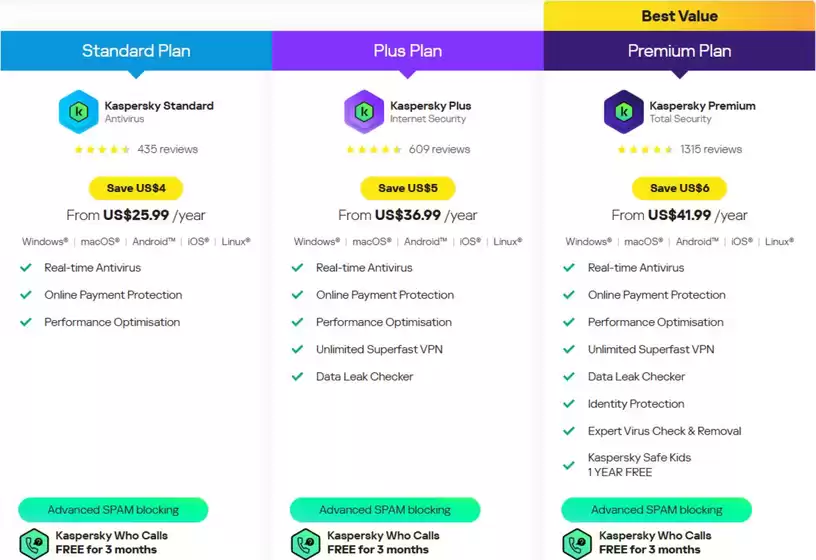Click the star rating for Kaspersky Standard
Image resolution: width=816 pixels, height=560 pixels.
tap(102, 150)
